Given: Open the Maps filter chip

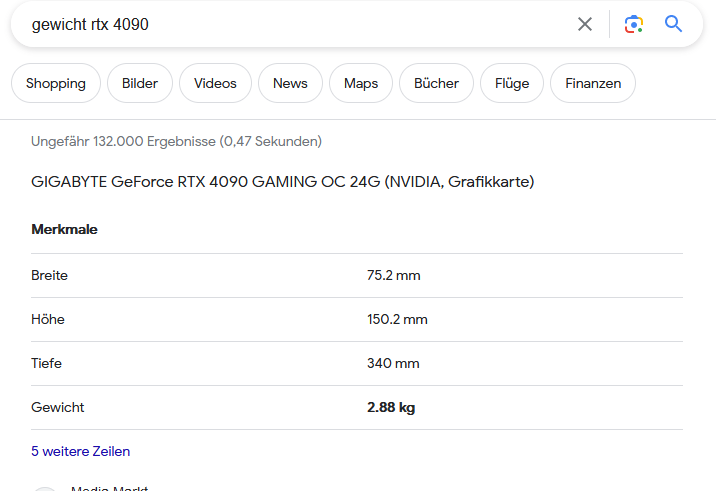Looking at the screenshot, I should tap(361, 83).
